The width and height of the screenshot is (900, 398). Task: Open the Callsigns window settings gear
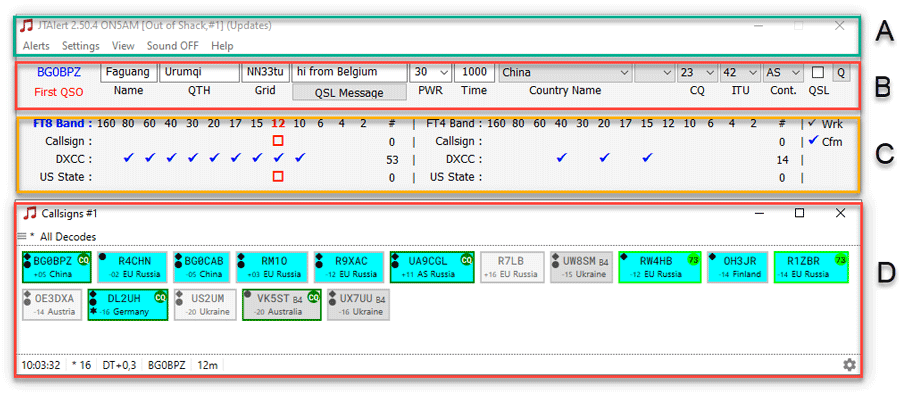point(849,365)
